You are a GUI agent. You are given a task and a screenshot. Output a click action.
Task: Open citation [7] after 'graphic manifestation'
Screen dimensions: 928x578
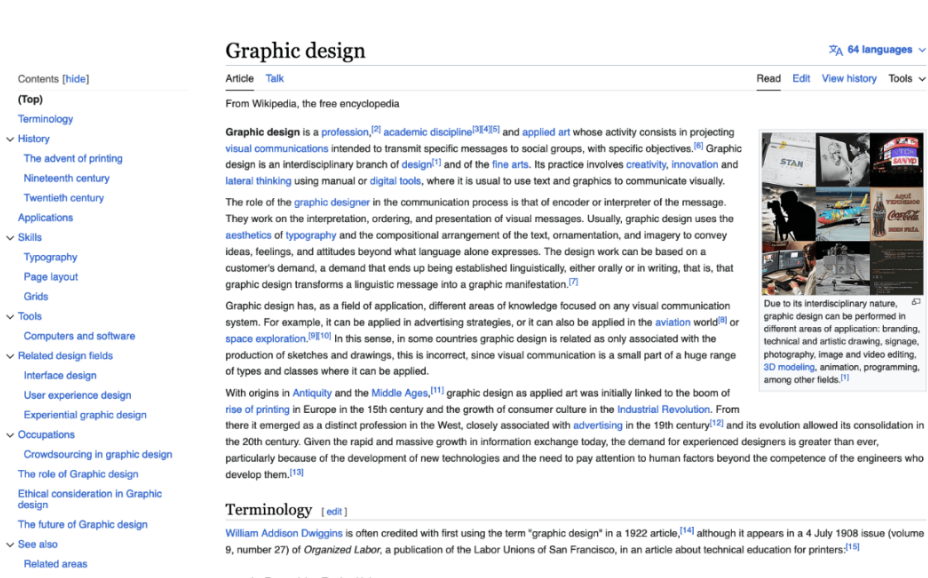click(x=573, y=282)
